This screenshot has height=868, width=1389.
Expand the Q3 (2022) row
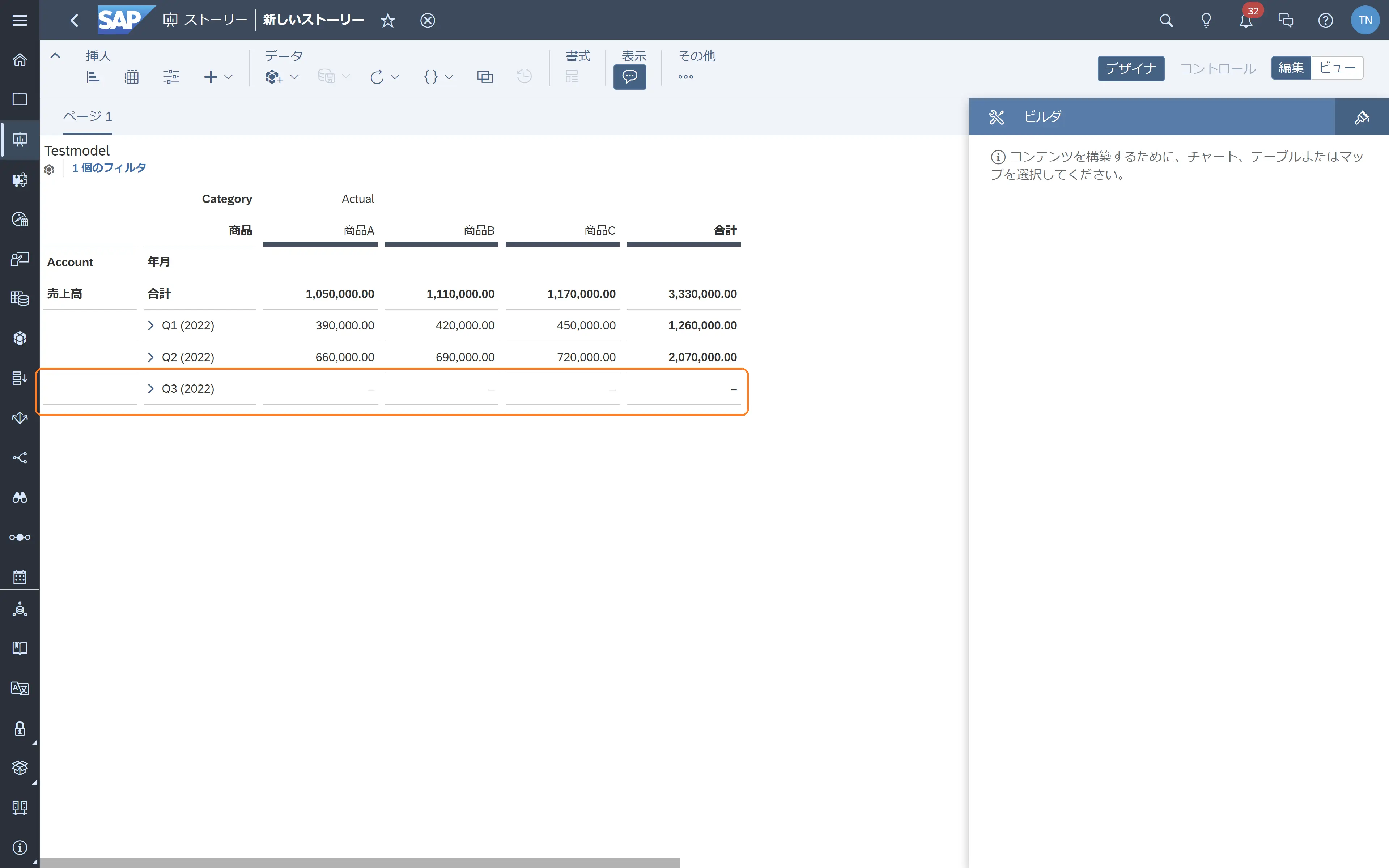coord(150,389)
